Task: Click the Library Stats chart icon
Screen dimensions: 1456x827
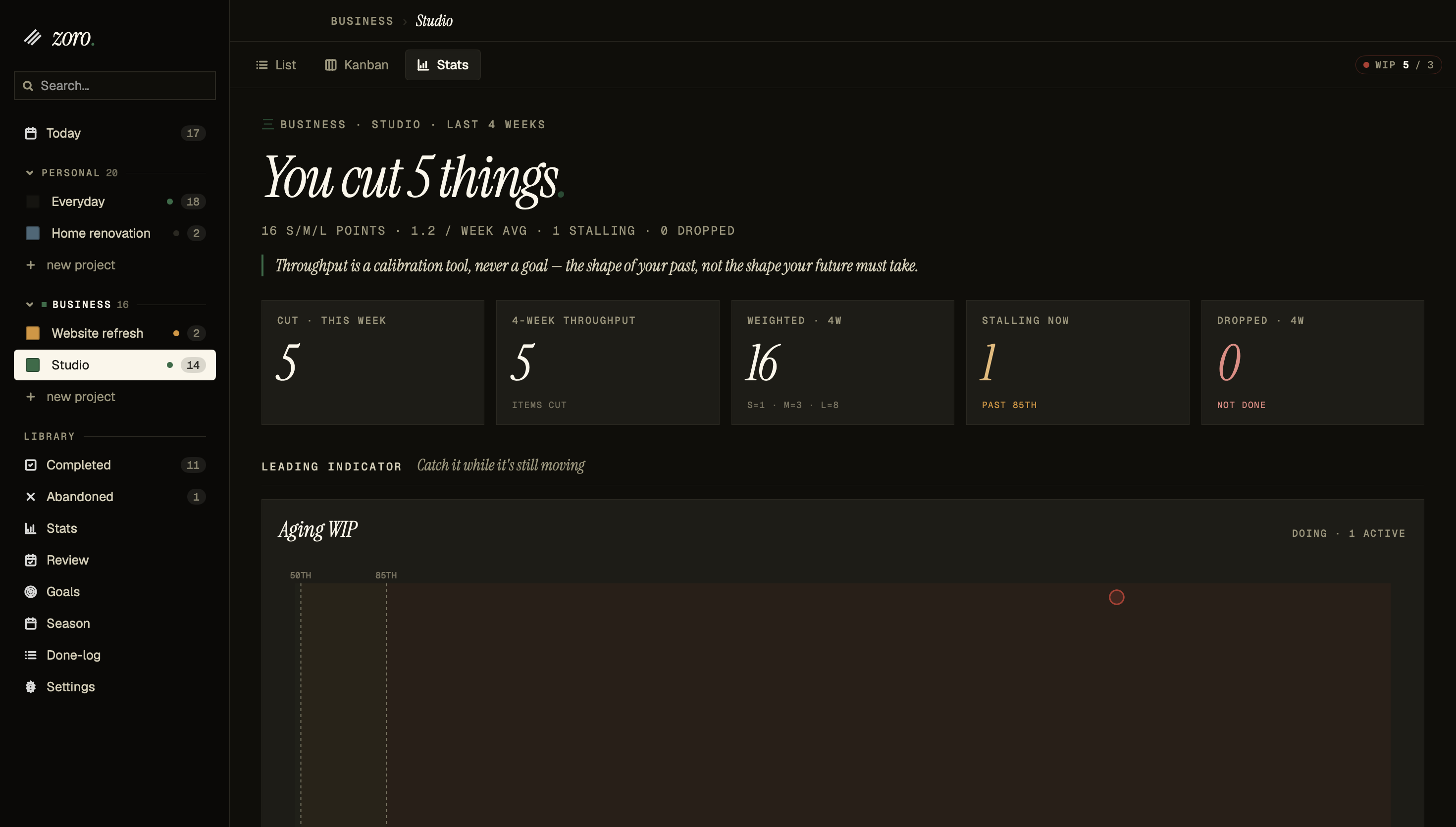Action: 31,528
